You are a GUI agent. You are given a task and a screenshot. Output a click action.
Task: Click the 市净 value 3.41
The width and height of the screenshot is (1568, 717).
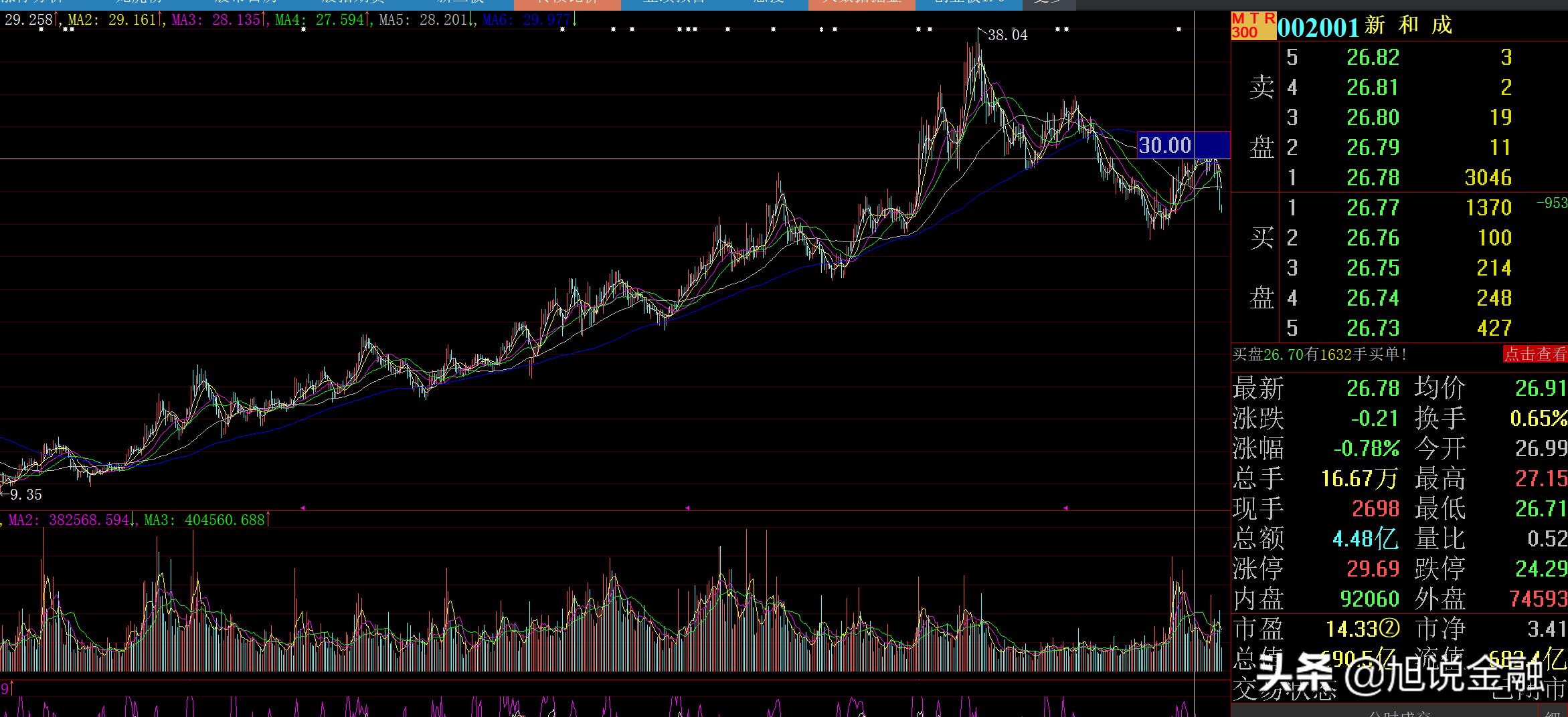[x=1547, y=629]
